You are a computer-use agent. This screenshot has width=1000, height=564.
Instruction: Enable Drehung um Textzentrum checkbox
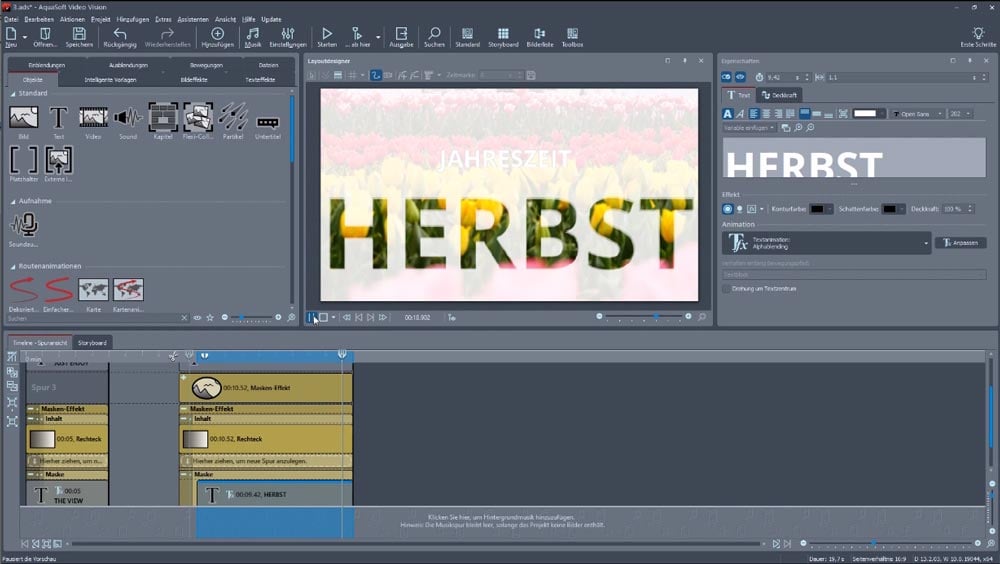click(x=726, y=289)
